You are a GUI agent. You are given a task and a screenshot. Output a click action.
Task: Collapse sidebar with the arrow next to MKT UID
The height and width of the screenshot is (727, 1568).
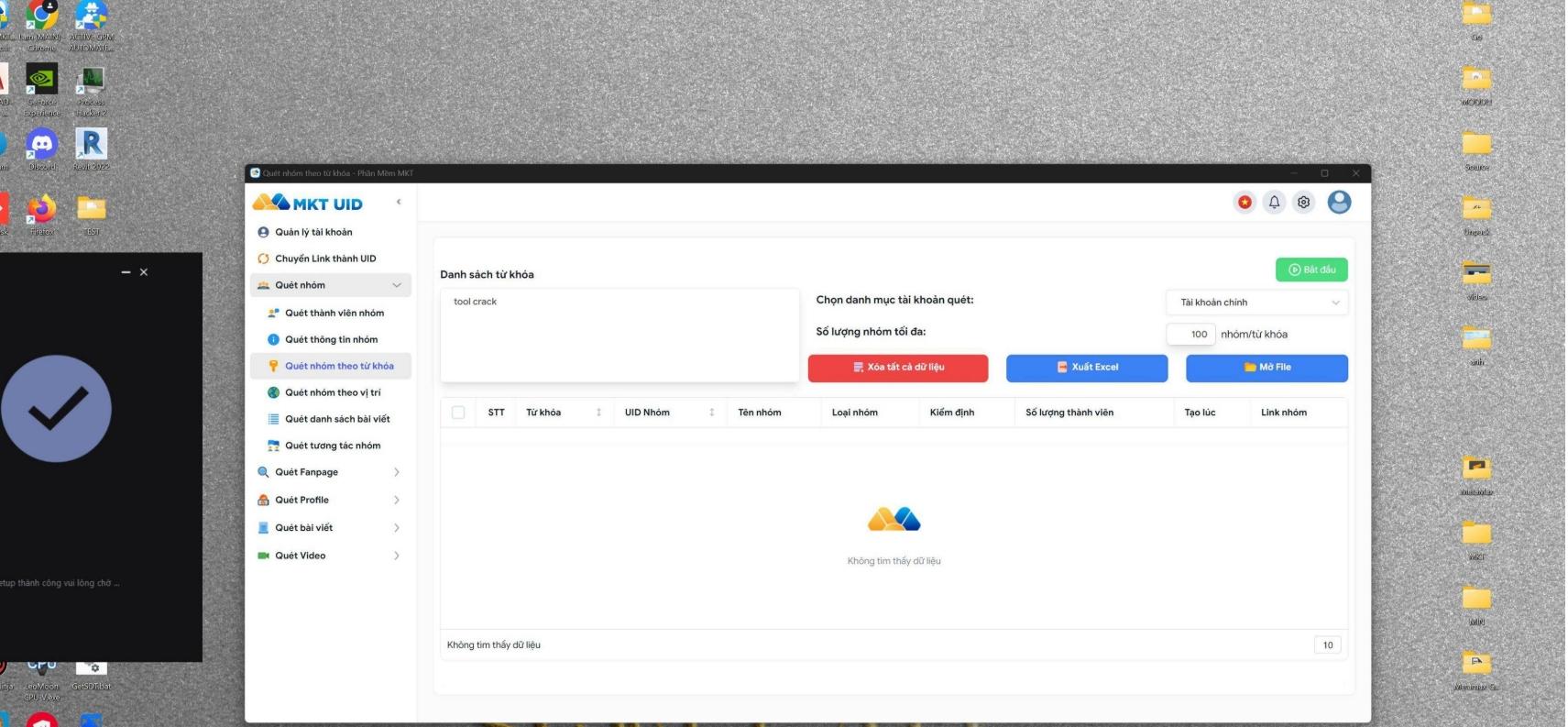[x=398, y=202]
